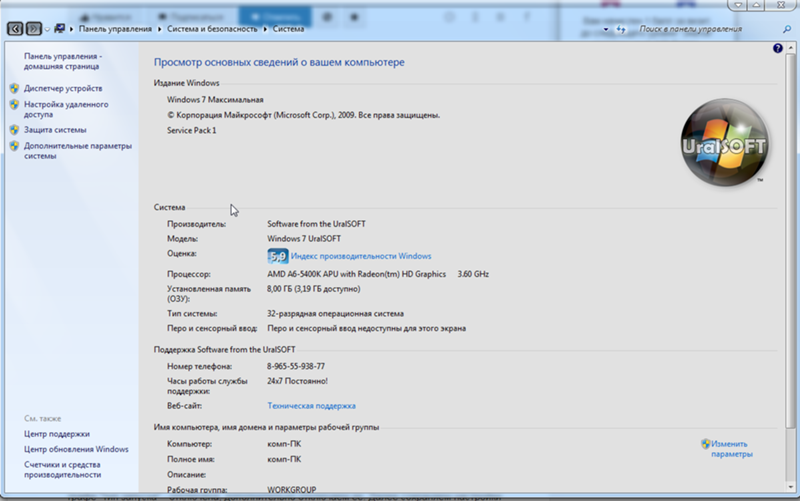Open the address bar history dropdown
Screen dimensions: 800x501
point(606,30)
